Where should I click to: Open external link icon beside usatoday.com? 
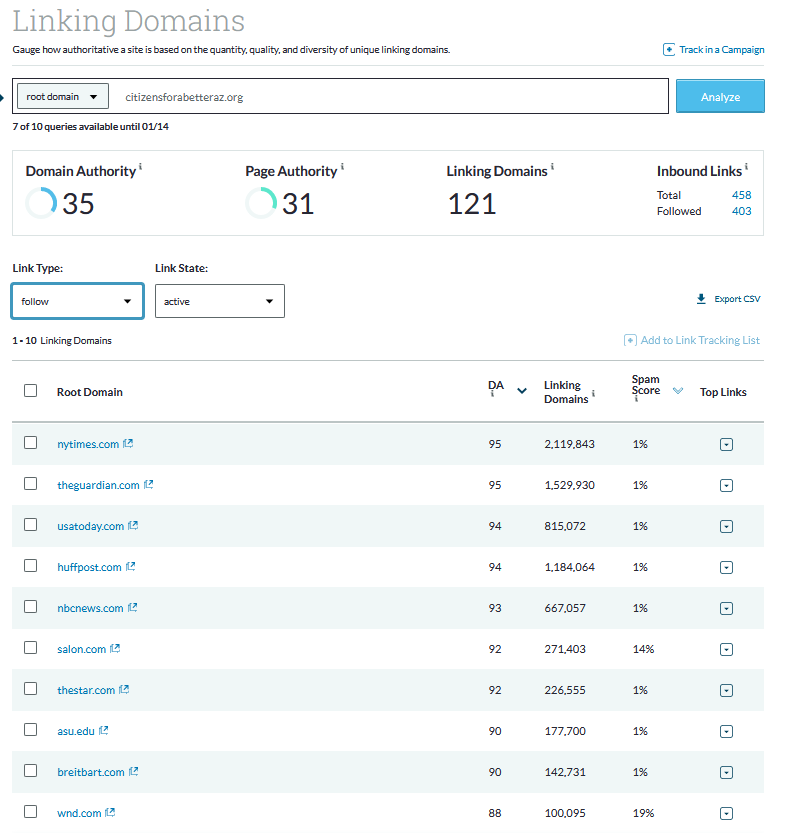tap(133, 525)
